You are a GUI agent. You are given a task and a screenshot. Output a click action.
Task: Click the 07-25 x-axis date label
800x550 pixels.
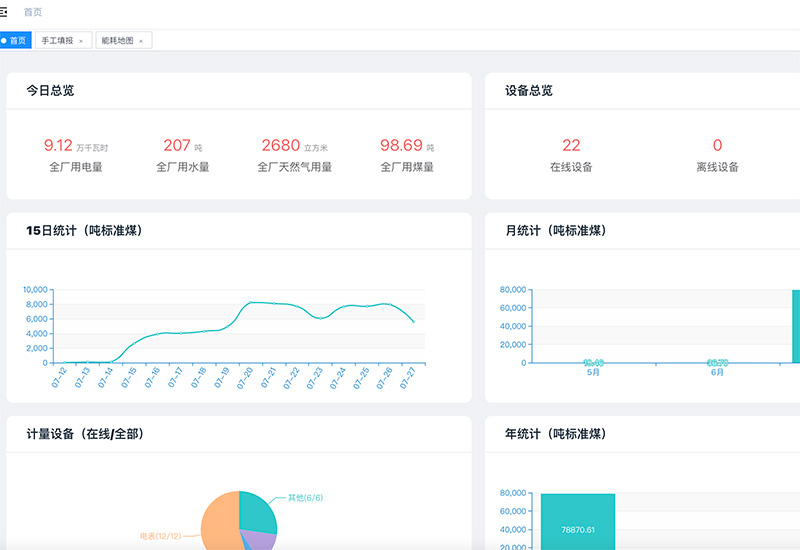[361, 378]
